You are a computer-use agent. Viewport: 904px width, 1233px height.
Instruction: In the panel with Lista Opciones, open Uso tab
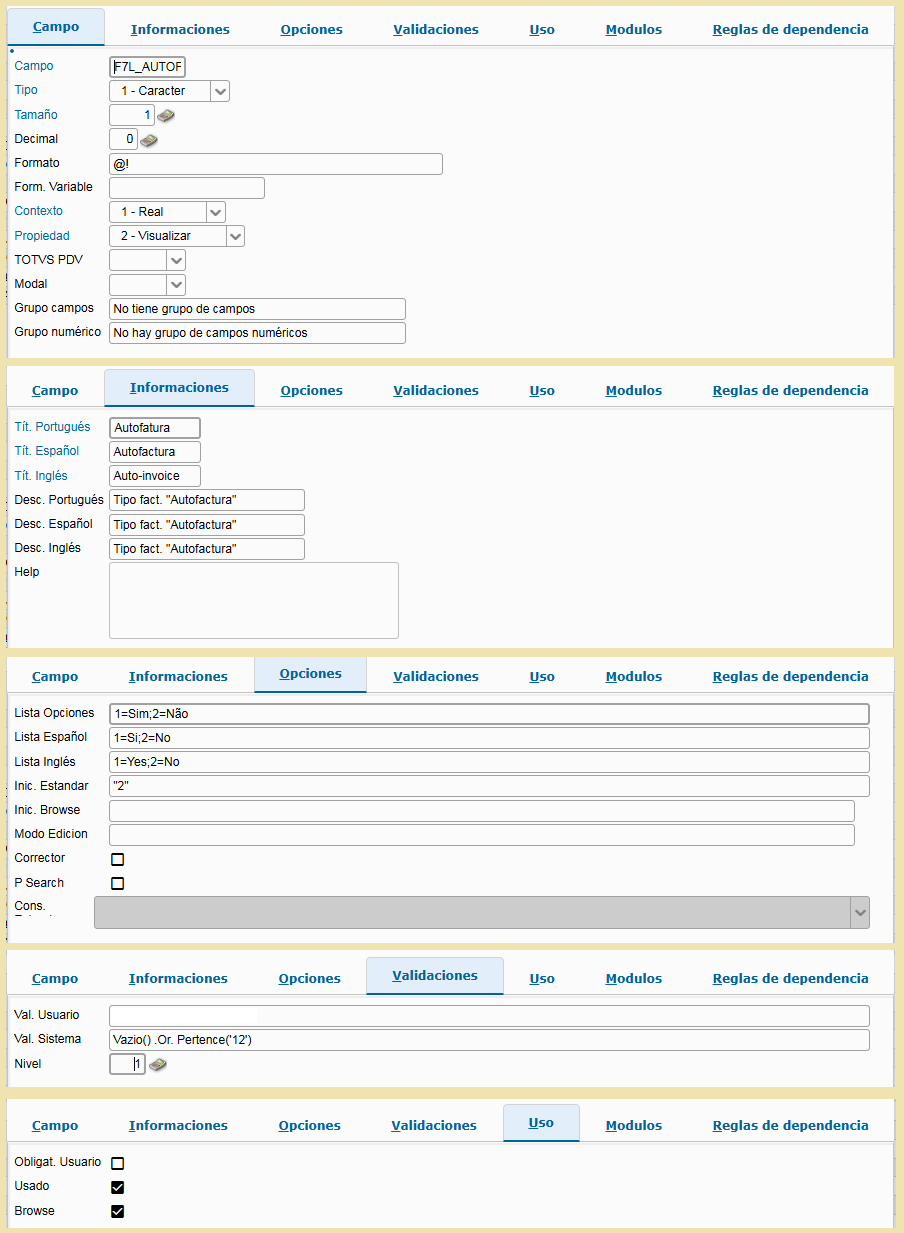tap(542, 676)
